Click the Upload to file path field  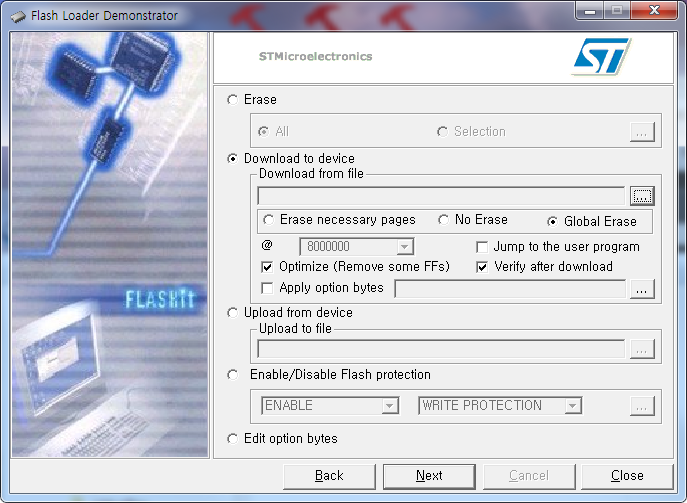tap(441, 349)
